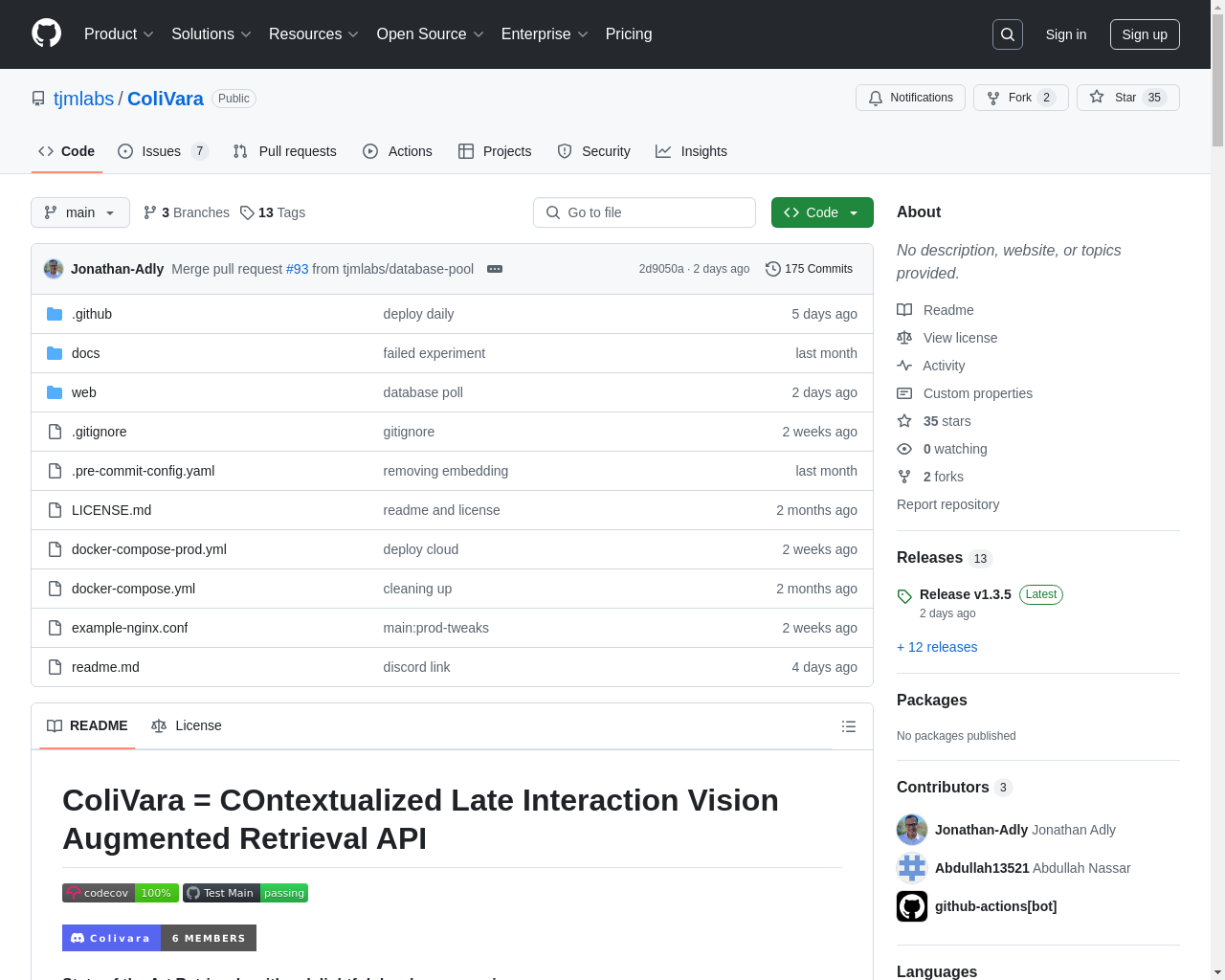Switch to the License tab in README panel

[x=187, y=725]
